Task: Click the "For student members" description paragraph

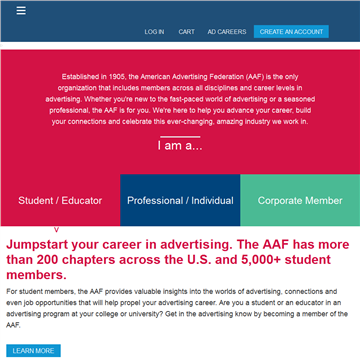Action: tap(177, 308)
